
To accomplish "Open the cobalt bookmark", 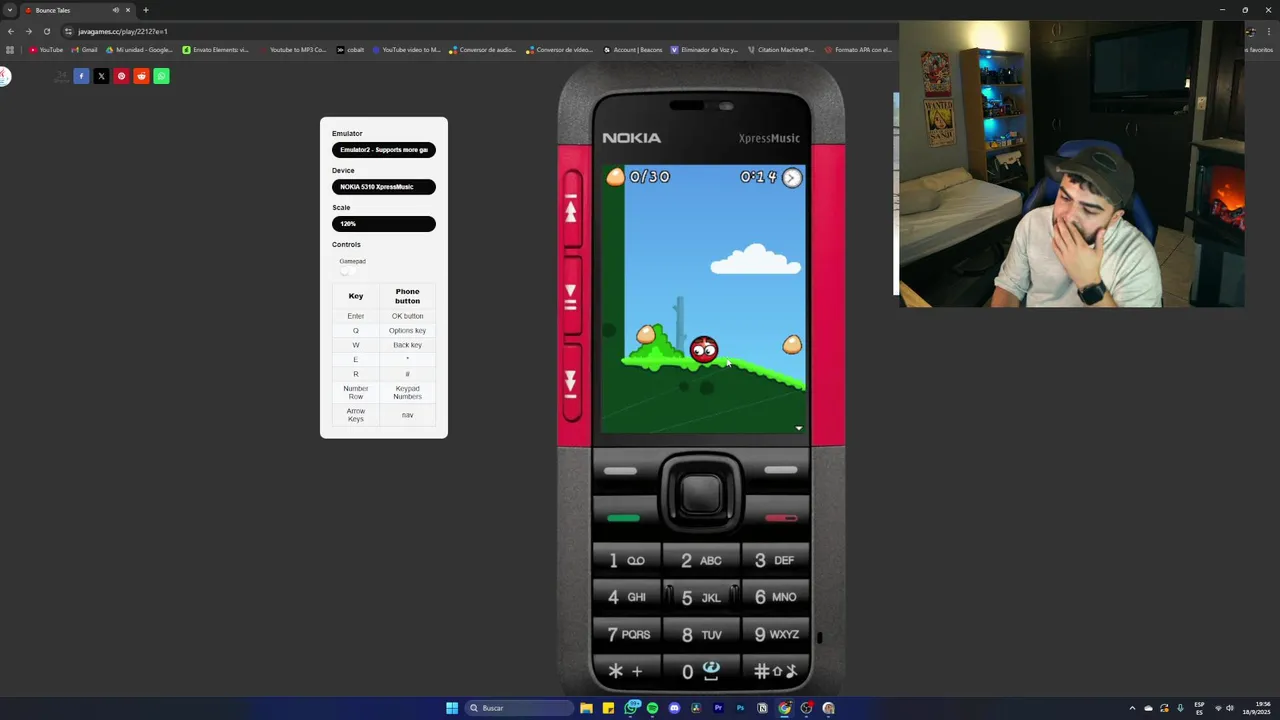I will [351, 49].
